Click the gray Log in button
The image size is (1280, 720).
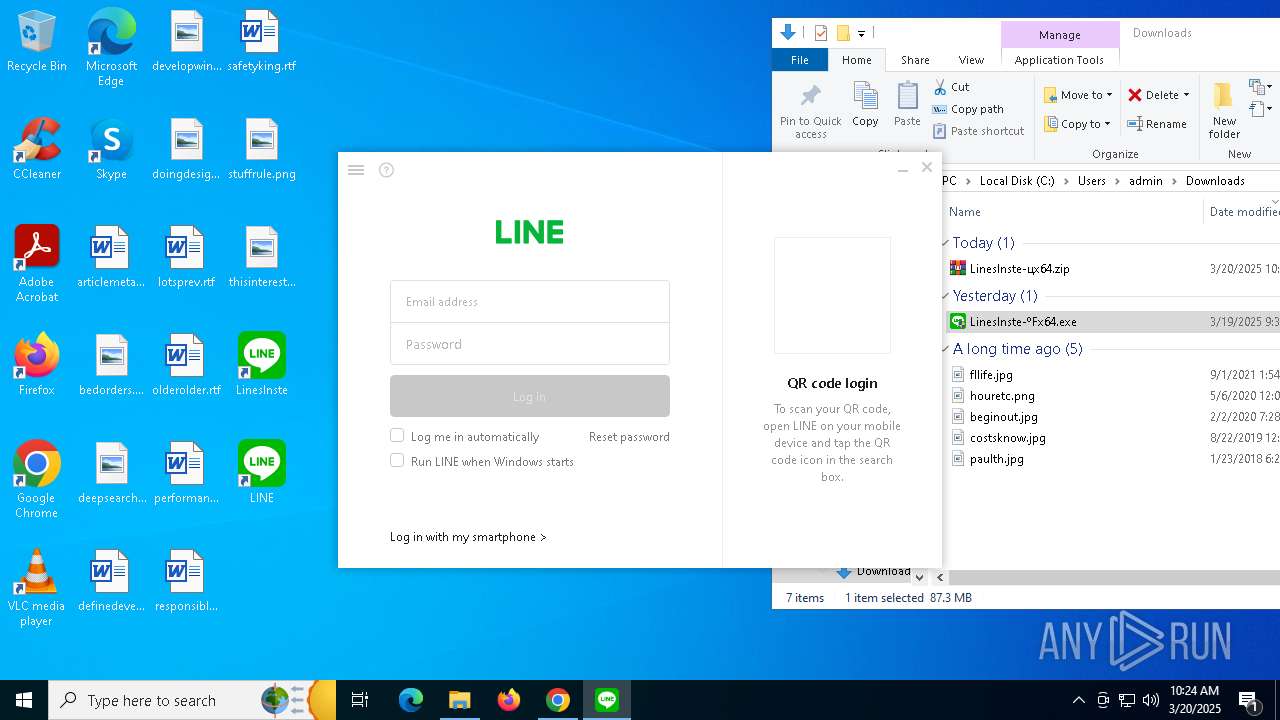[530, 396]
